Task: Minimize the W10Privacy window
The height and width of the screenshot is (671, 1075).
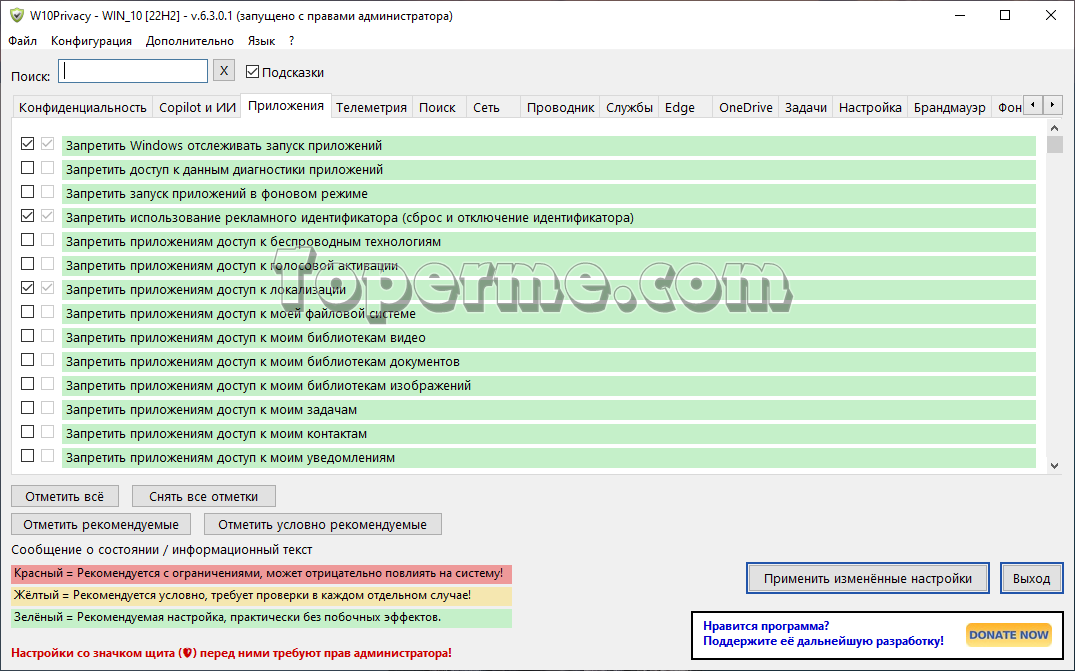Action: click(x=960, y=15)
